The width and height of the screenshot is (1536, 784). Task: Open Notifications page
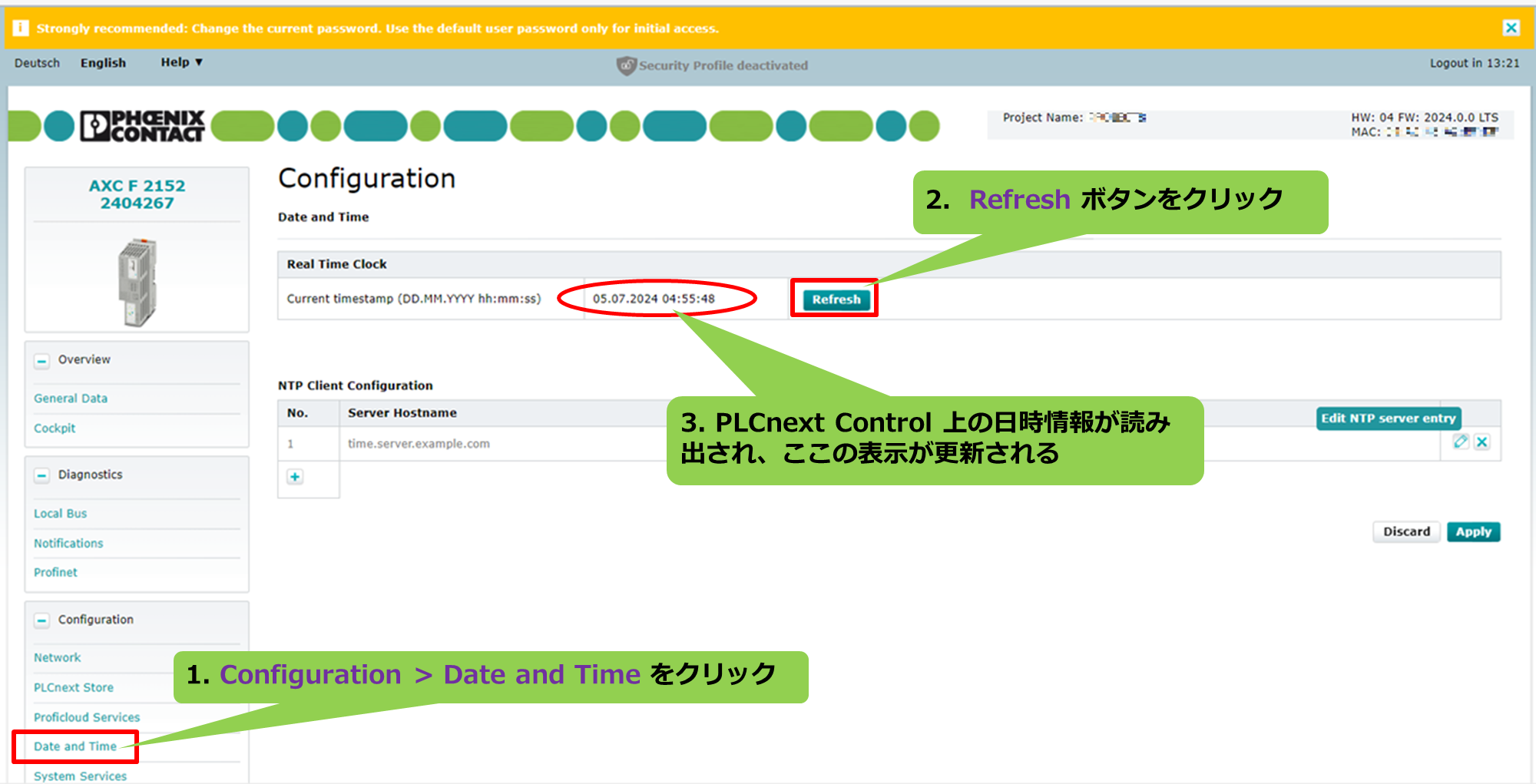tap(68, 544)
